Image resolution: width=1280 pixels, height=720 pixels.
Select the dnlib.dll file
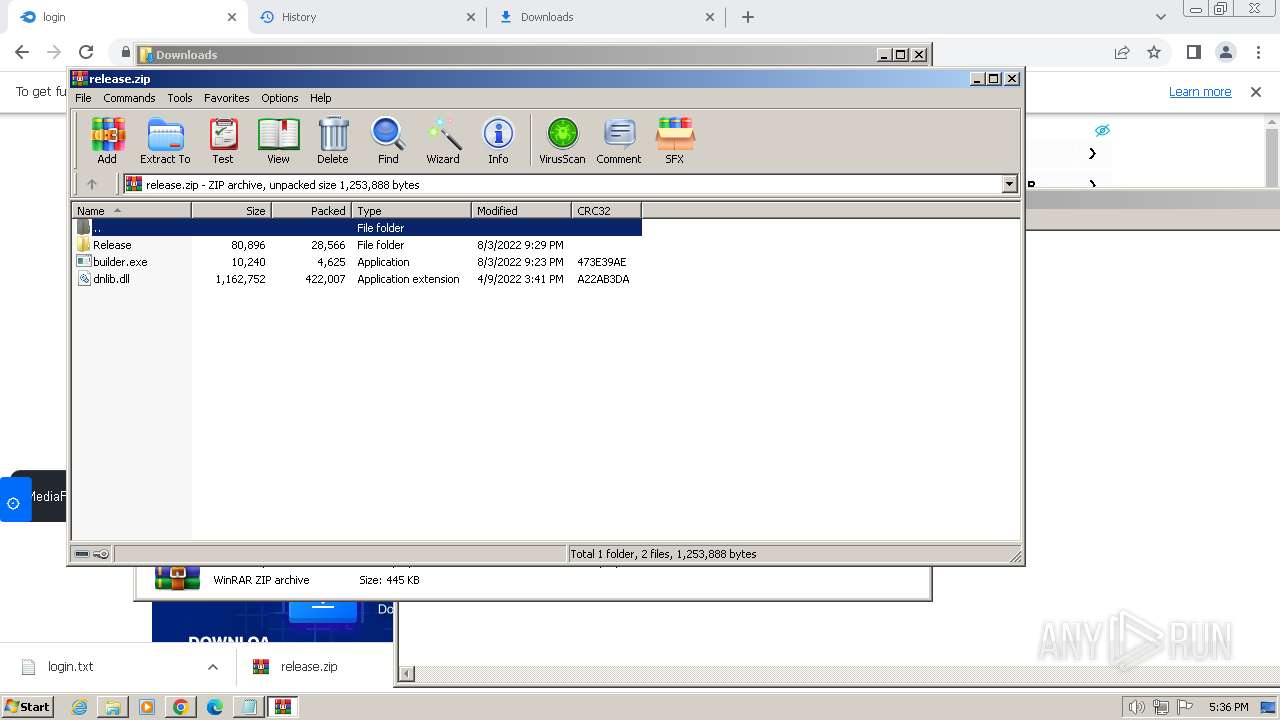[x=357, y=279]
